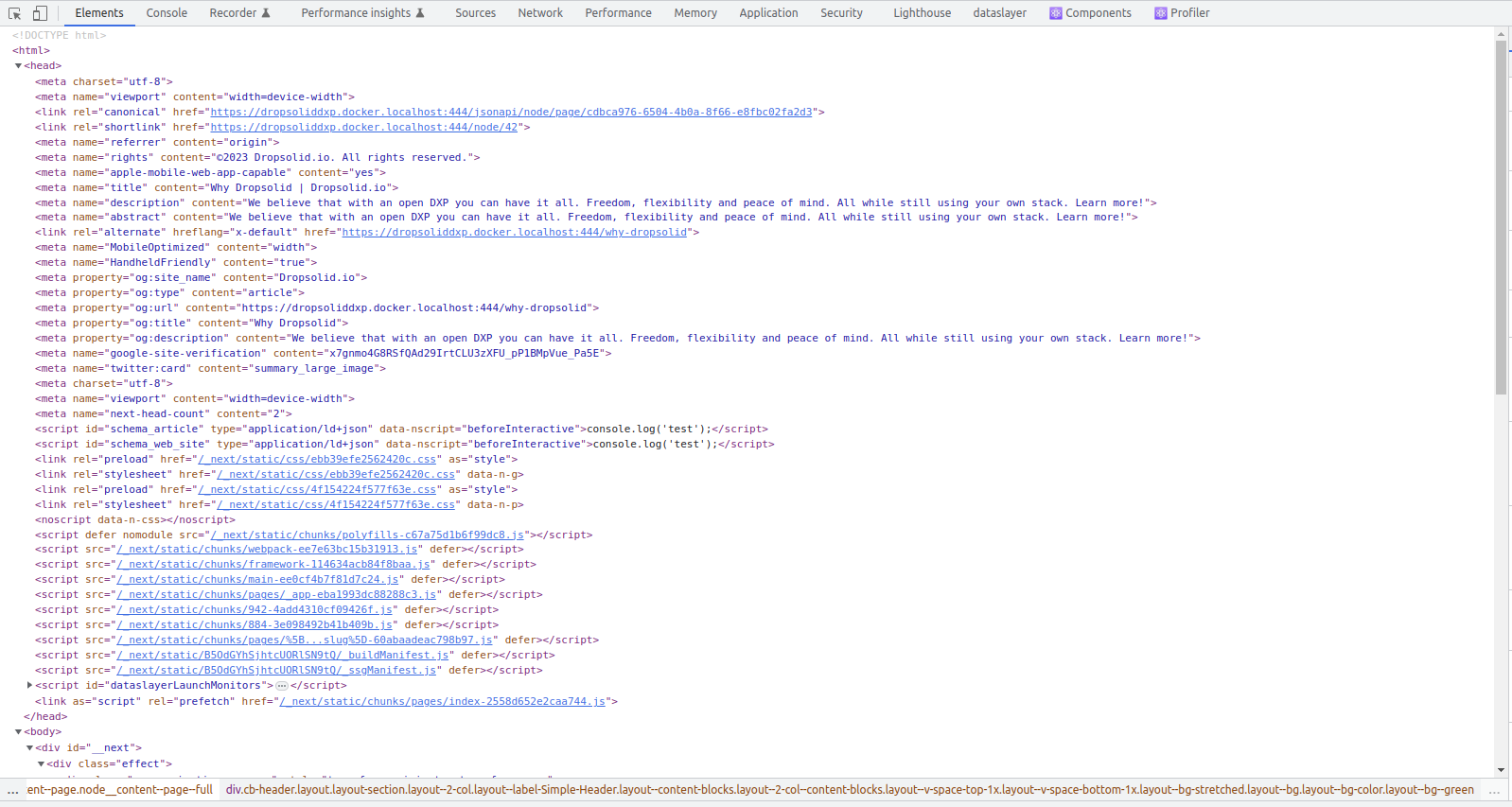Screen dimensions: 1512x807
Task: Click the div.cb-header.layout breadcrumb item
Action: pos(850,790)
